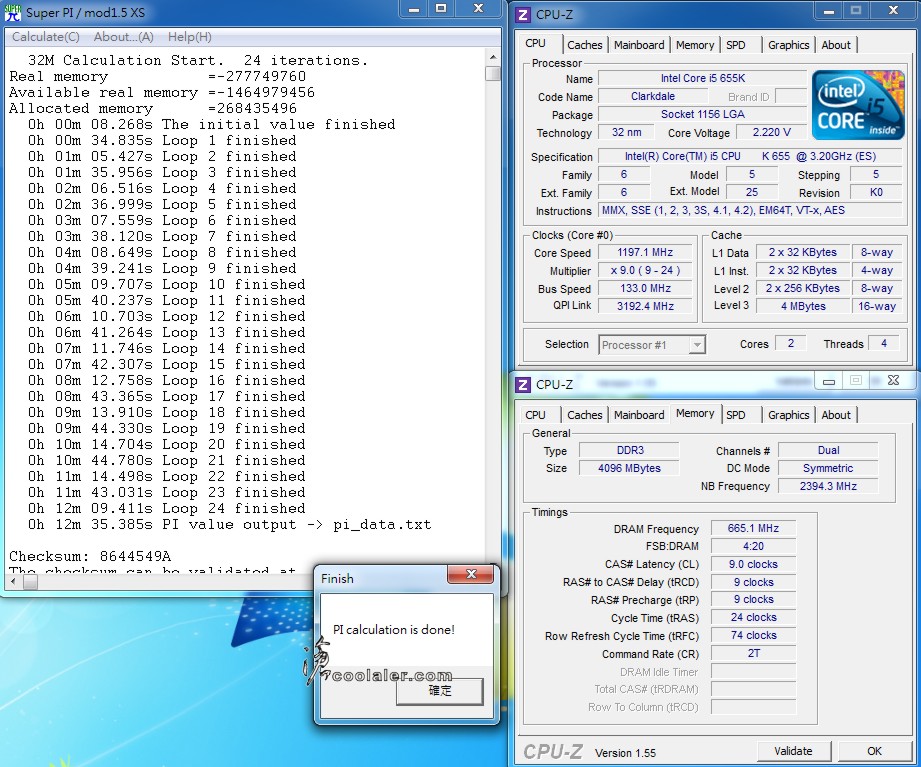Screen dimensions: 921x767
Task: Open the Mainboard tab in the top CPU-Z window
Action: pyautogui.click(x=639, y=45)
